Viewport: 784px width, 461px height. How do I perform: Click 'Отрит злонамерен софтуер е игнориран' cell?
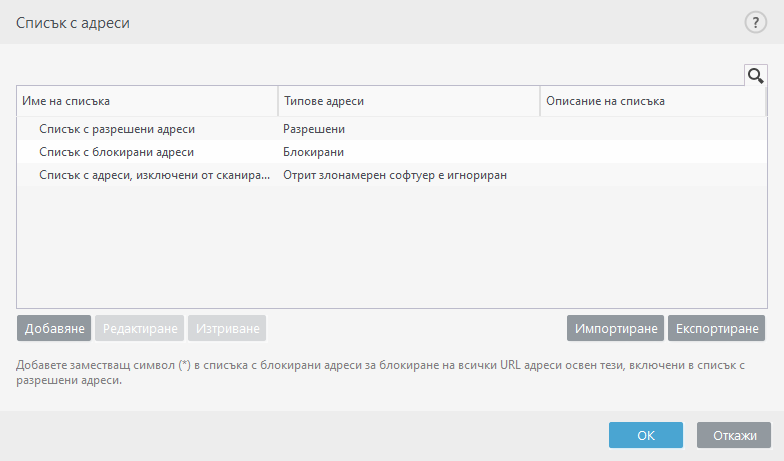395,175
